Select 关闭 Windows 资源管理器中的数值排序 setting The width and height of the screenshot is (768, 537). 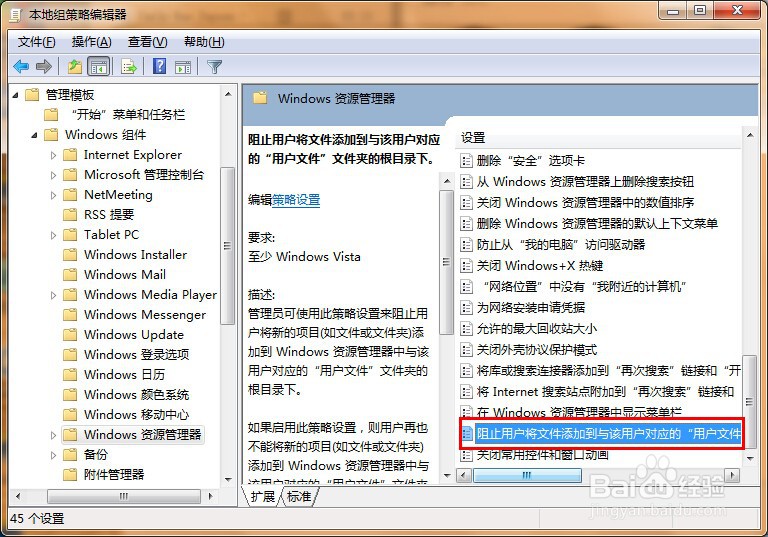[585, 202]
